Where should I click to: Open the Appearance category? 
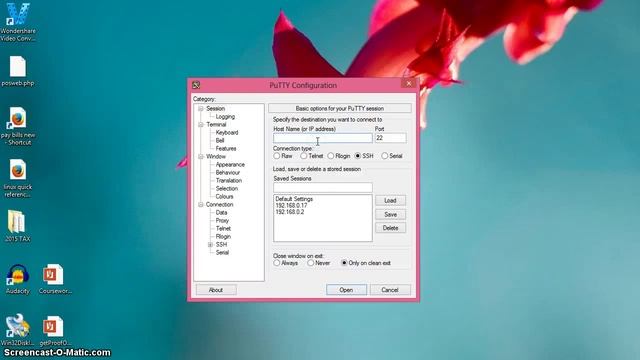[230, 164]
